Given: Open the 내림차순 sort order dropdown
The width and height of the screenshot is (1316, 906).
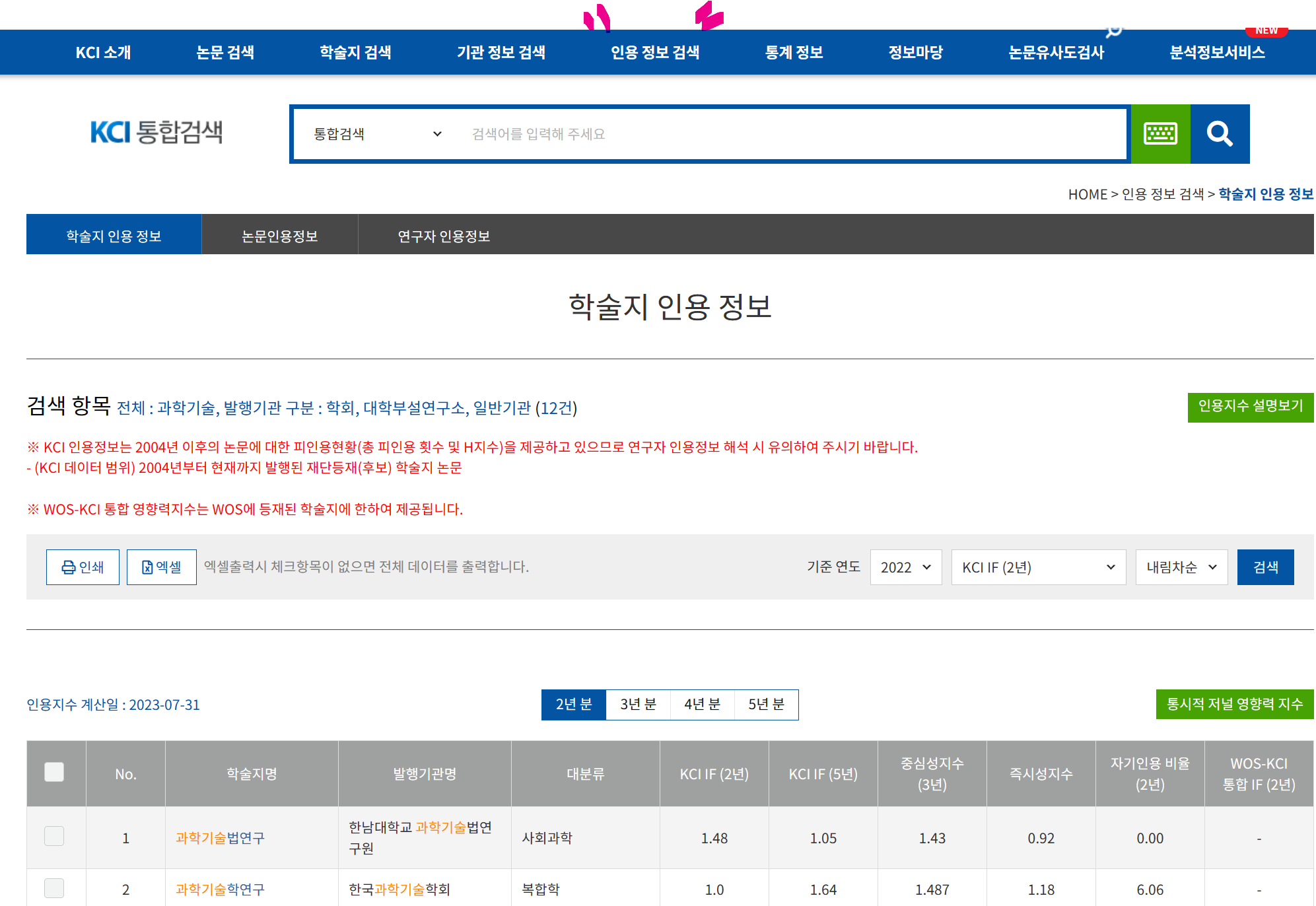Looking at the screenshot, I should [1182, 567].
